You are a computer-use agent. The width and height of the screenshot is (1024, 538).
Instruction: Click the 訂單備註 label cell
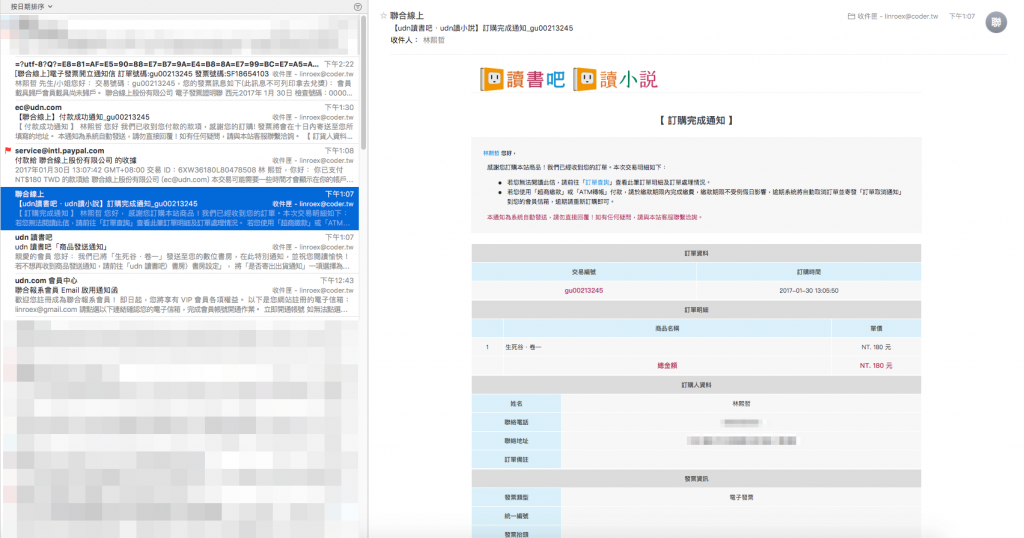pyautogui.click(x=517, y=460)
